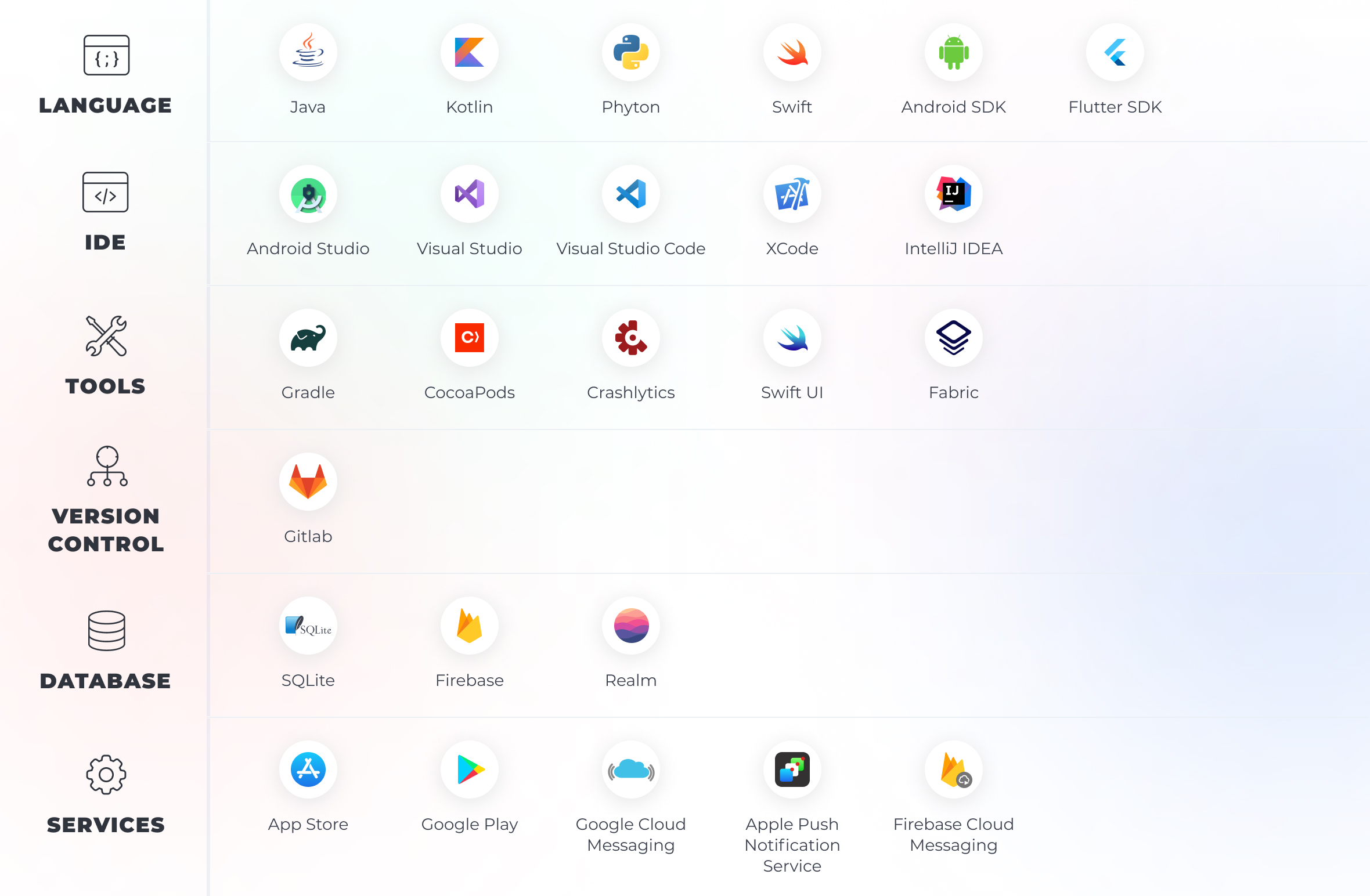Click the 'XCode' label text

792,249
